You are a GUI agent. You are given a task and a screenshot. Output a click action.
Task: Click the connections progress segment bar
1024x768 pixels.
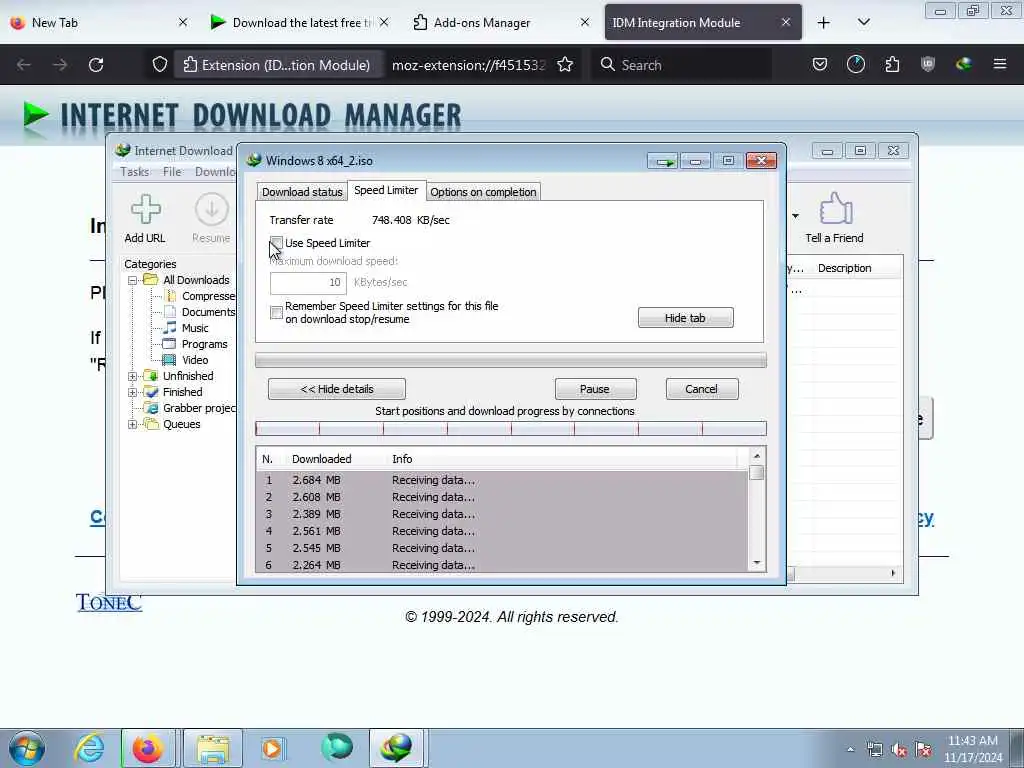tap(511, 428)
